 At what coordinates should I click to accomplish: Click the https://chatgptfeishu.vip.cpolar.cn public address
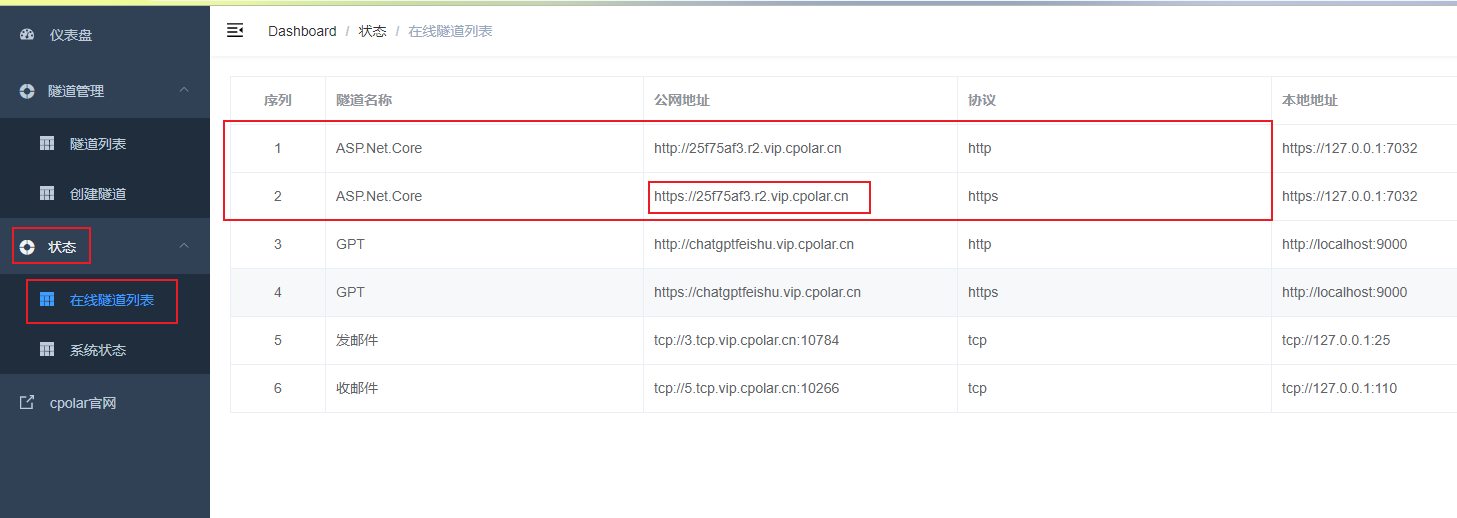point(757,292)
